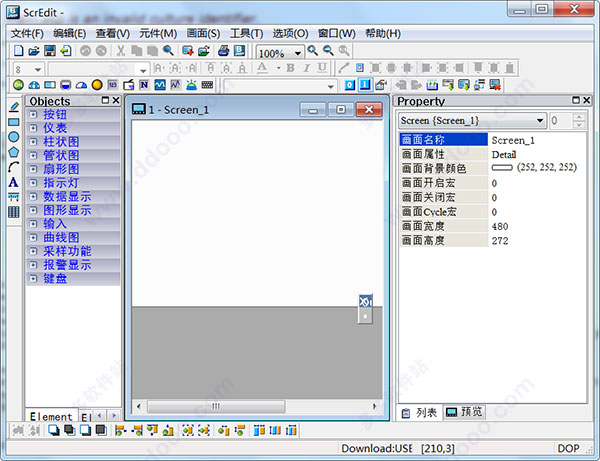600x461 pixels.
Task: Click the printer icon in the toolbar
Action: point(223,50)
